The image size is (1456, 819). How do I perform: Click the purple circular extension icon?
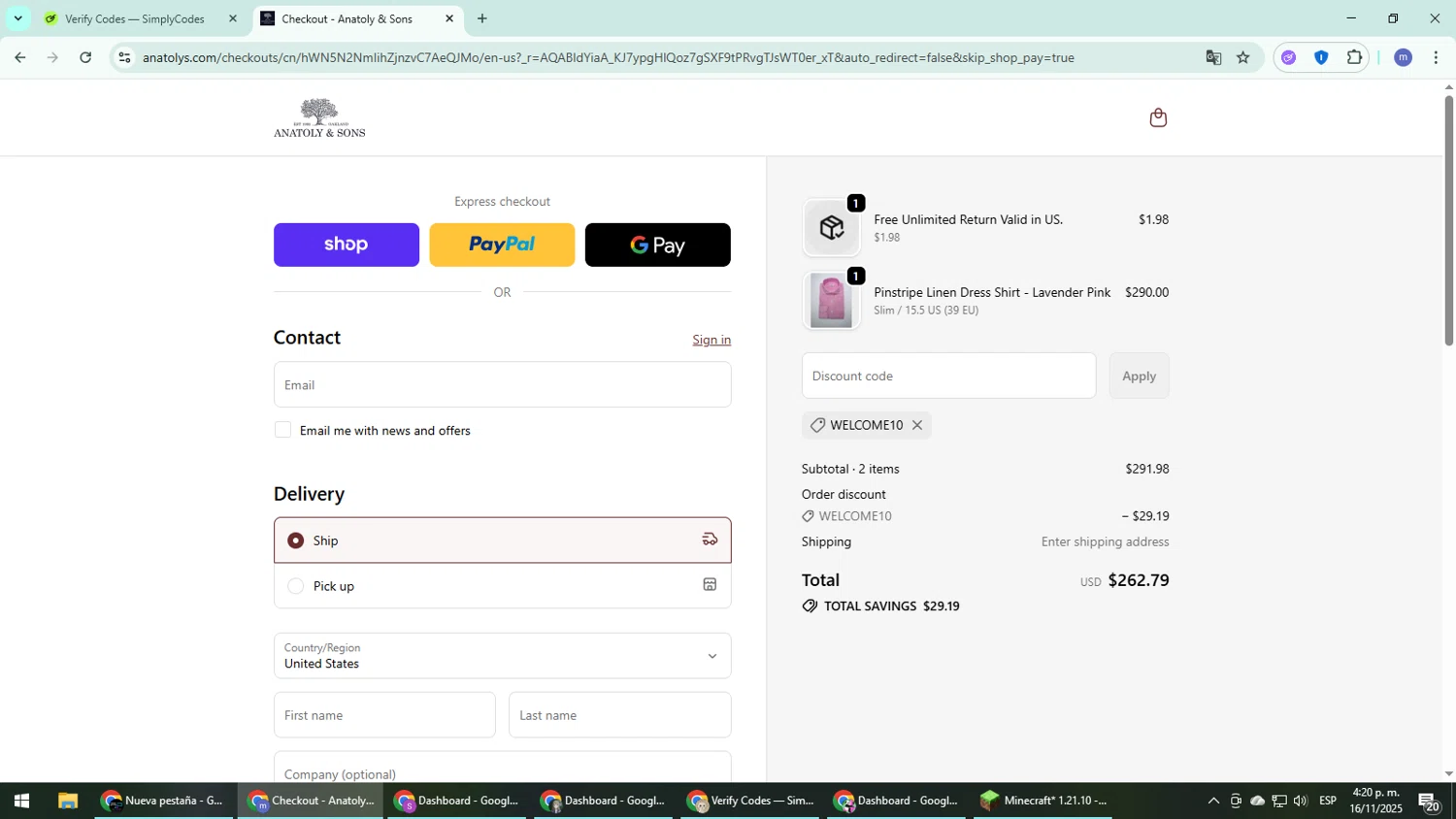[1288, 57]
